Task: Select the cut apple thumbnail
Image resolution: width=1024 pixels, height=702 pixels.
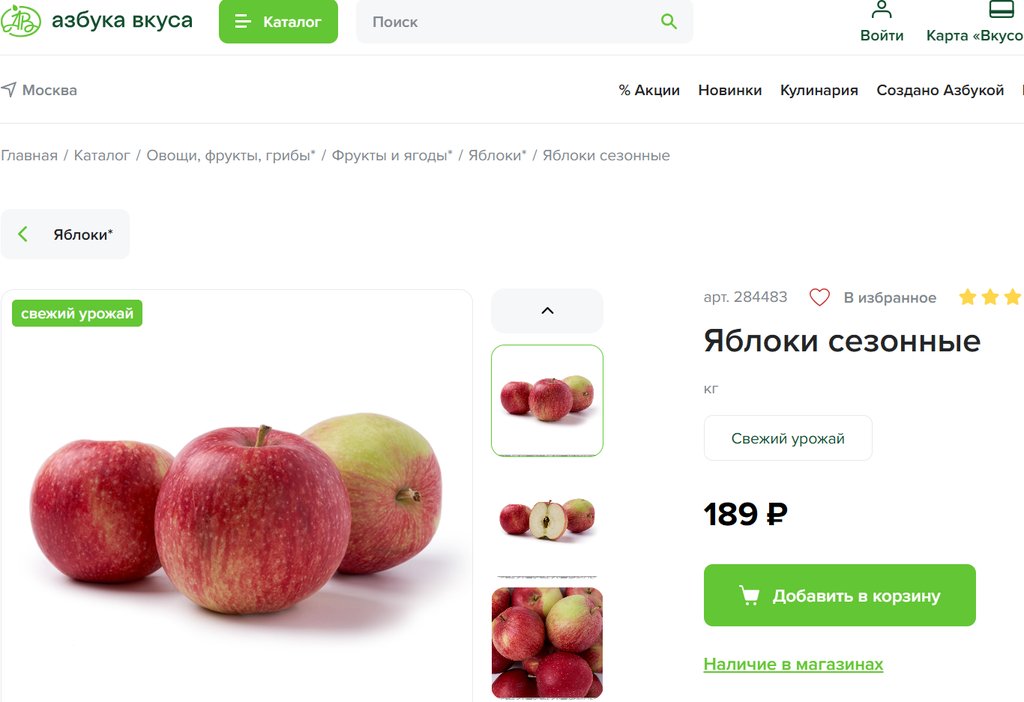Action: [547, 518]
